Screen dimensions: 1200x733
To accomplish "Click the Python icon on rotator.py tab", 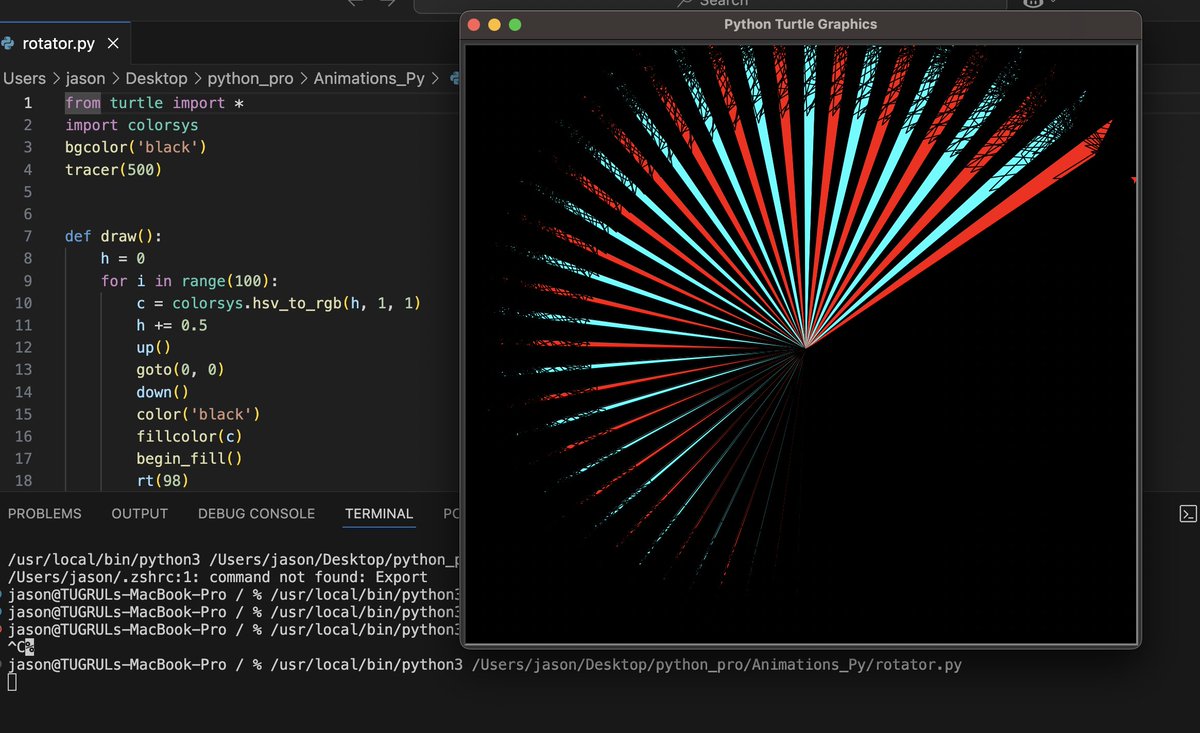I will (8, 44).
